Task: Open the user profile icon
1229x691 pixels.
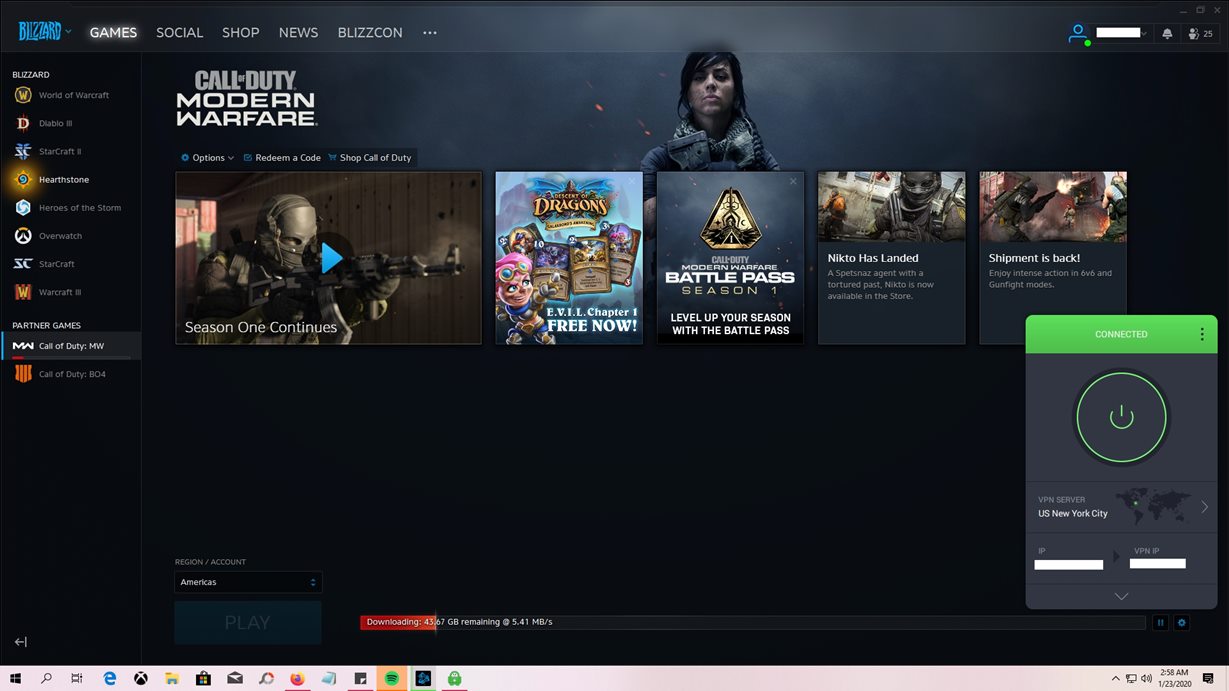Action: tap(1078, 33)
